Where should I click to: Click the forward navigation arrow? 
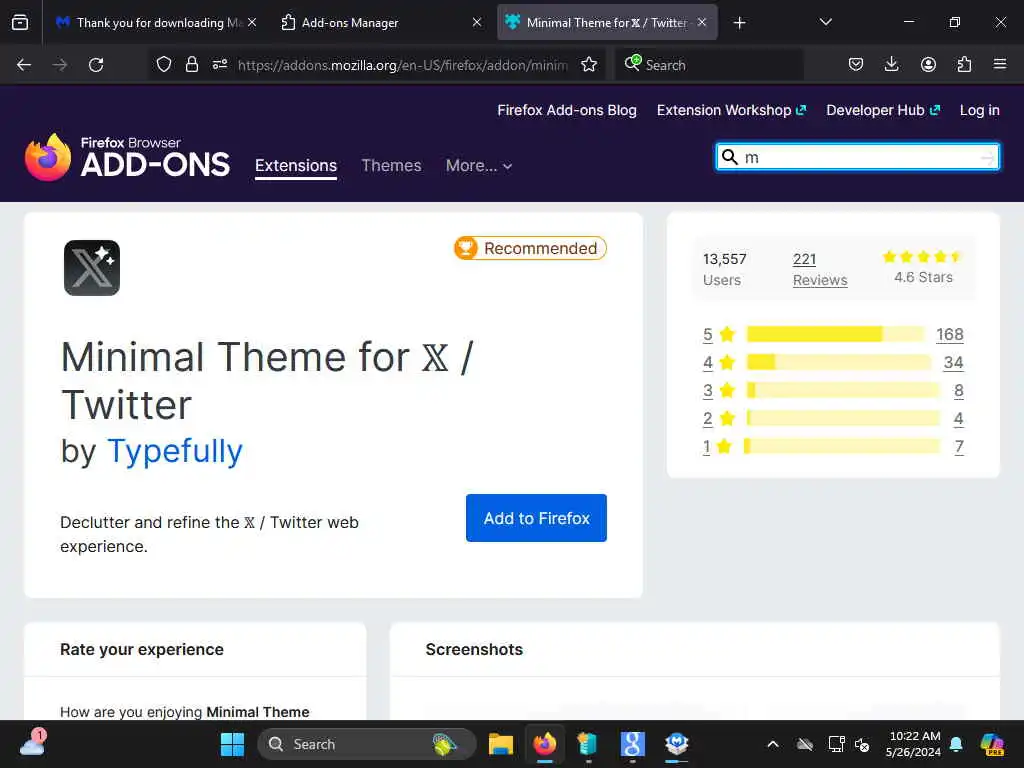tap(60, 65)
